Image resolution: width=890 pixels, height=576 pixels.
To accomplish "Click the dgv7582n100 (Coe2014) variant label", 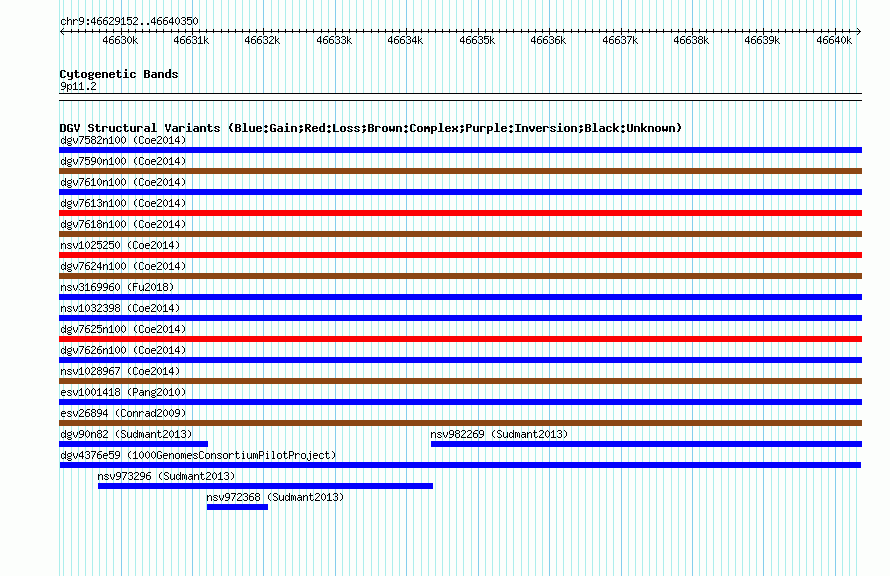I will pos(123,140).
